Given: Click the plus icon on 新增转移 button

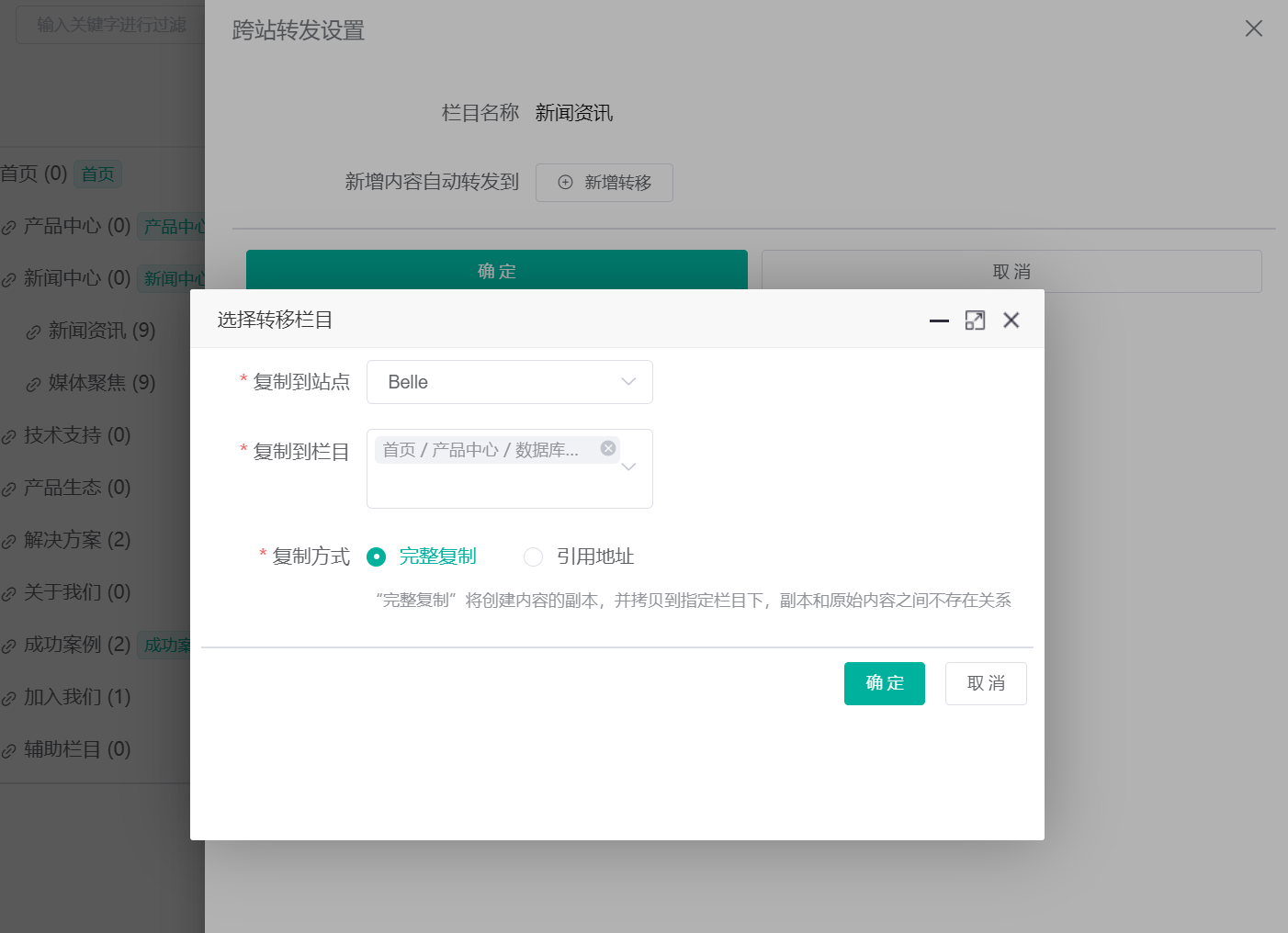Looking at the screenshot, I should click(x=565, y=183).
